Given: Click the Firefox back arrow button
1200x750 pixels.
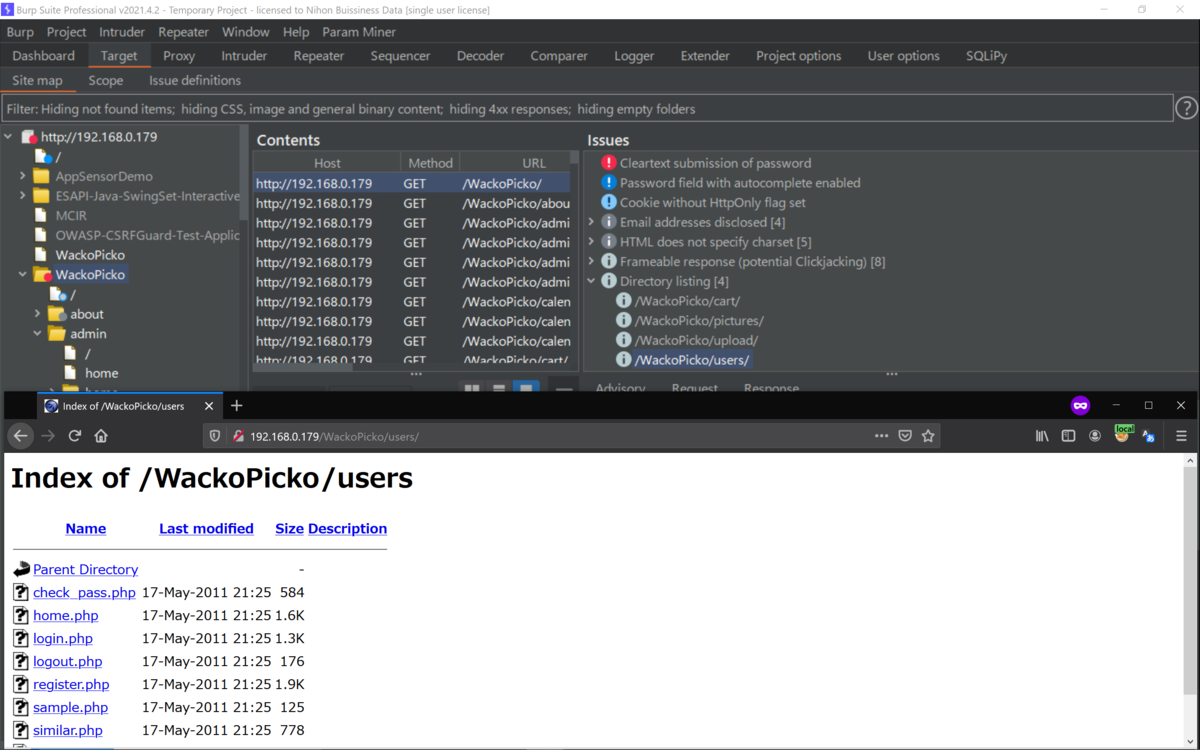Looking at the screenshot, I should point(20,436).
